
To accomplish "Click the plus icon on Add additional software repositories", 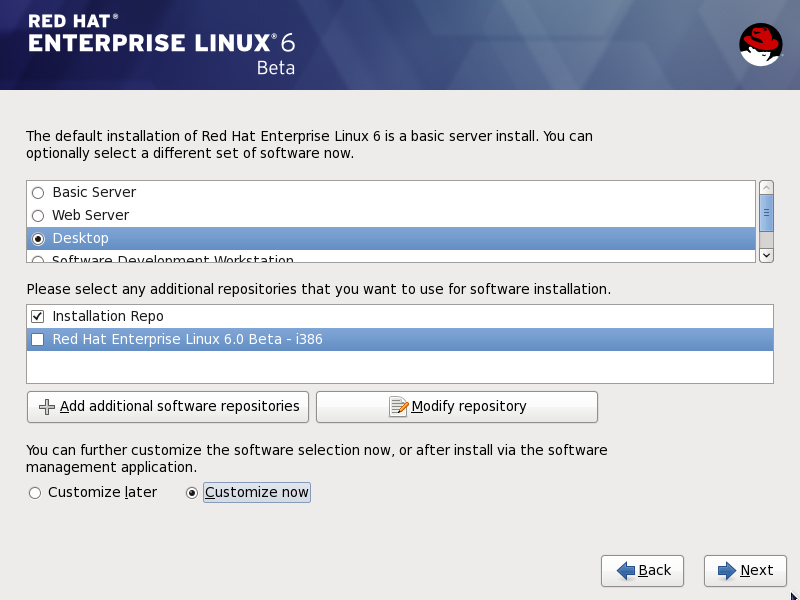I will click(46, 407).
